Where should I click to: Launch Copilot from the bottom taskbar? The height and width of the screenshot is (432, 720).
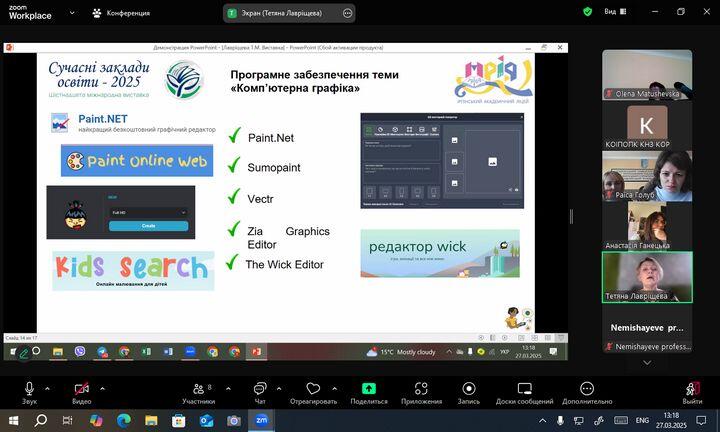96,421
